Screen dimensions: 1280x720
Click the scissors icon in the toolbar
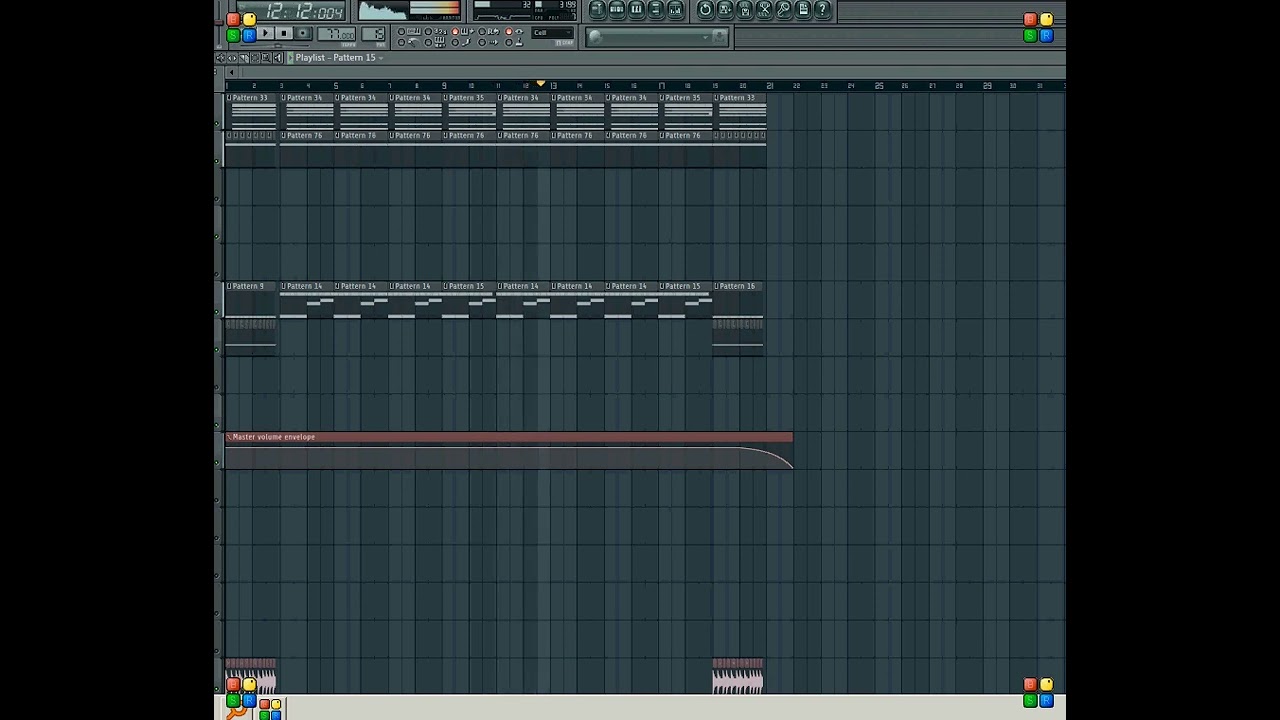tap(764, 10)
